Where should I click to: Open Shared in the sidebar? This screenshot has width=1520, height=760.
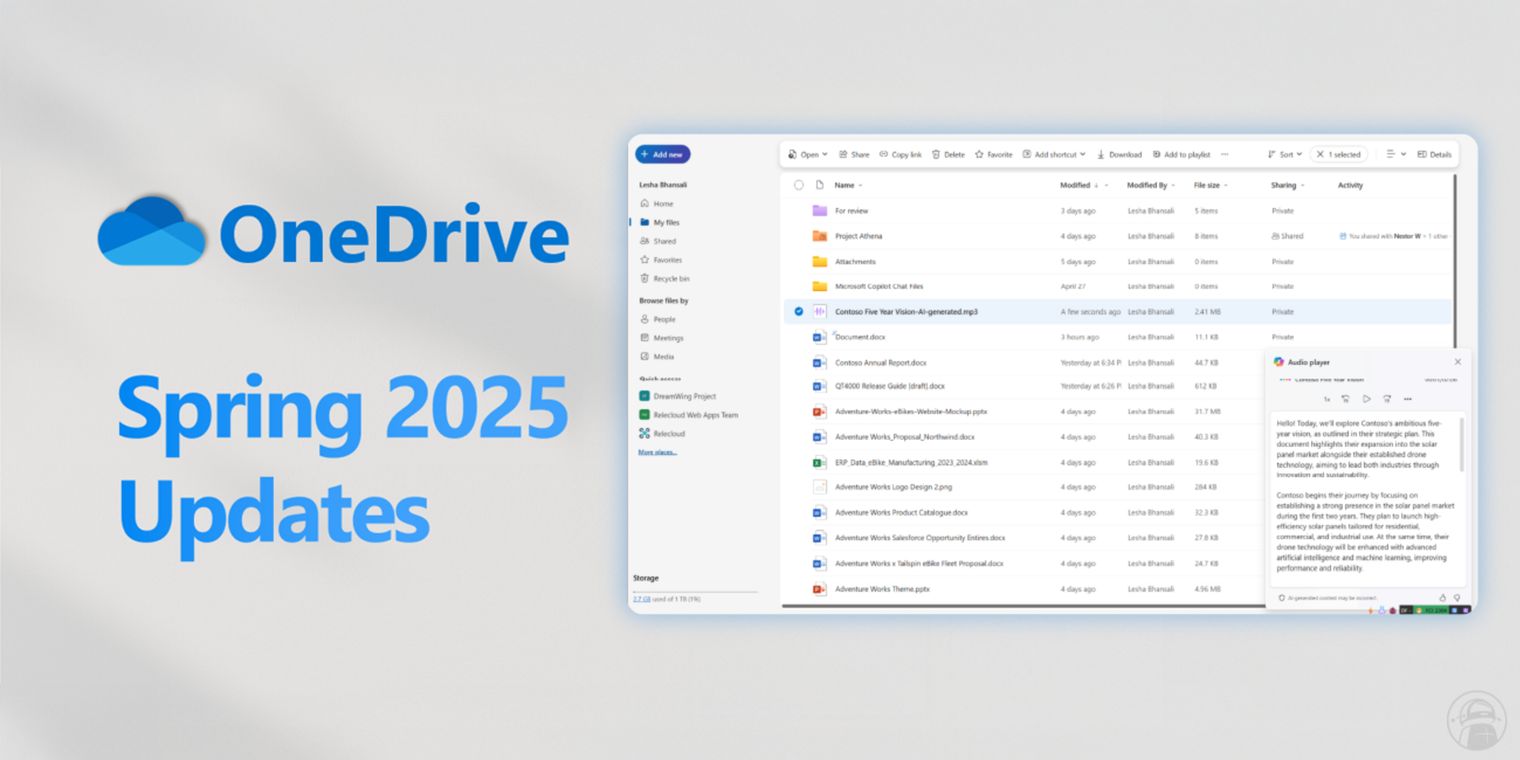(x=658, y=241)
